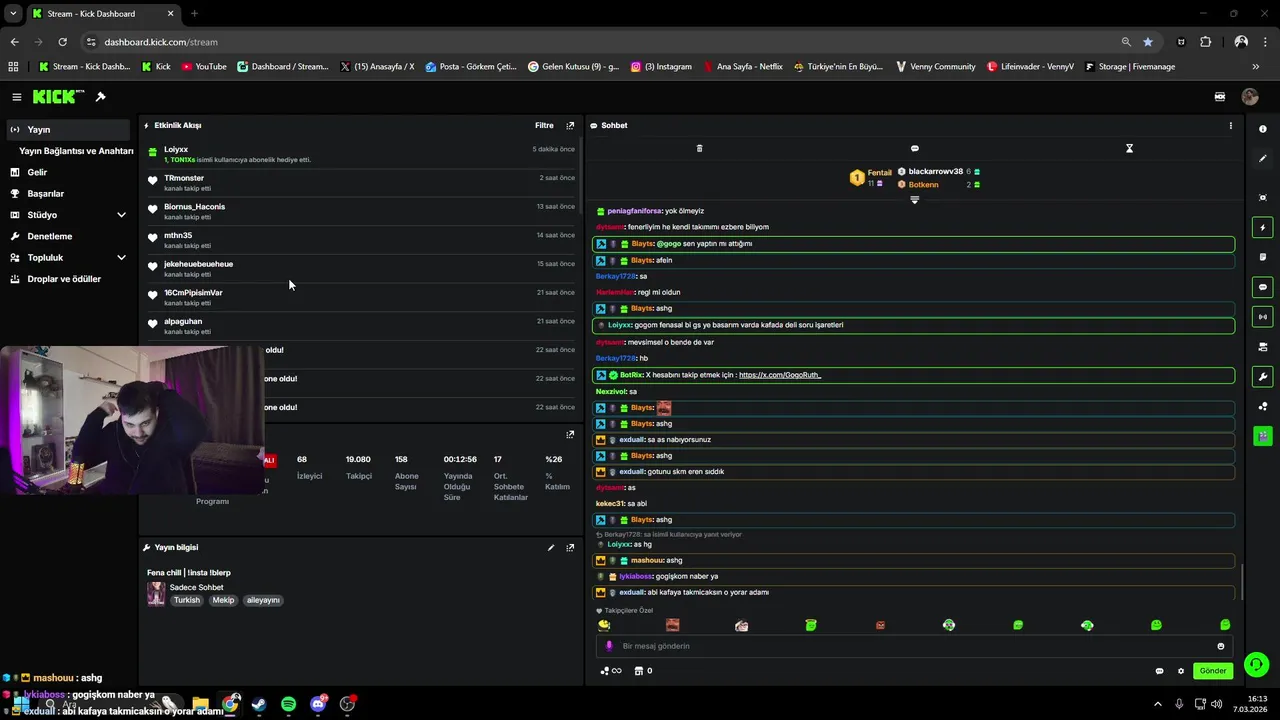This screenshot has width=1280, height=720.
Task: Click Loiyxx gift subscription event row
Action: (x=360, y=154)
